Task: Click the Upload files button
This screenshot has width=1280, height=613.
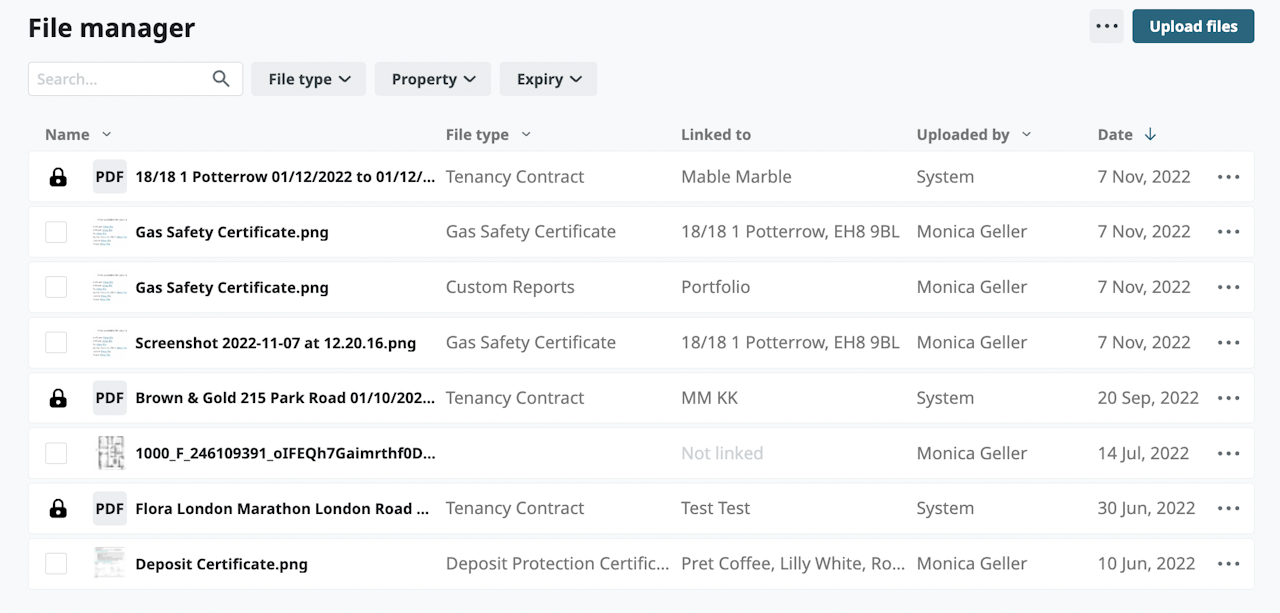Action: point(1193,26)
